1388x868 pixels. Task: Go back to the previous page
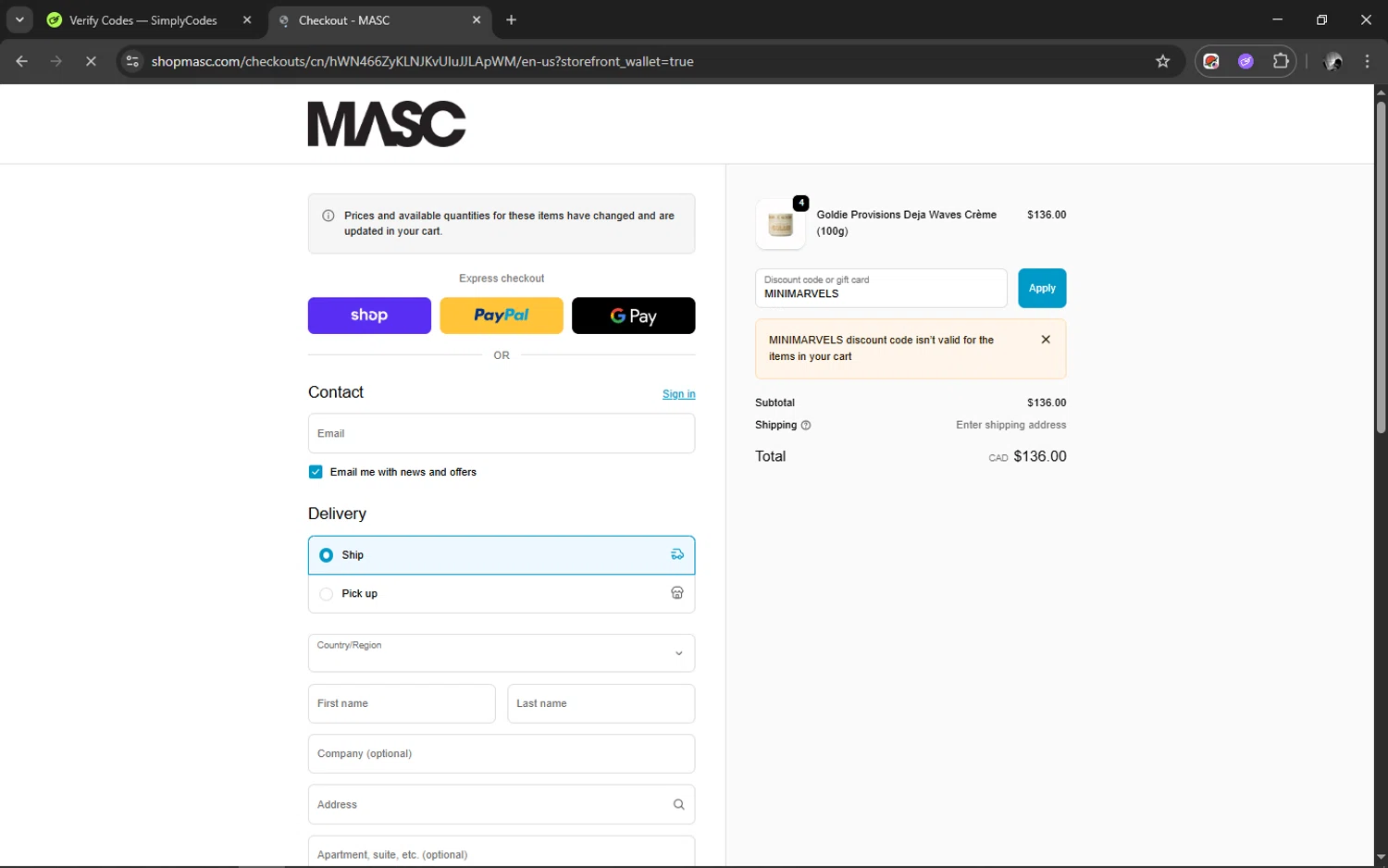(x=22, y=61)
